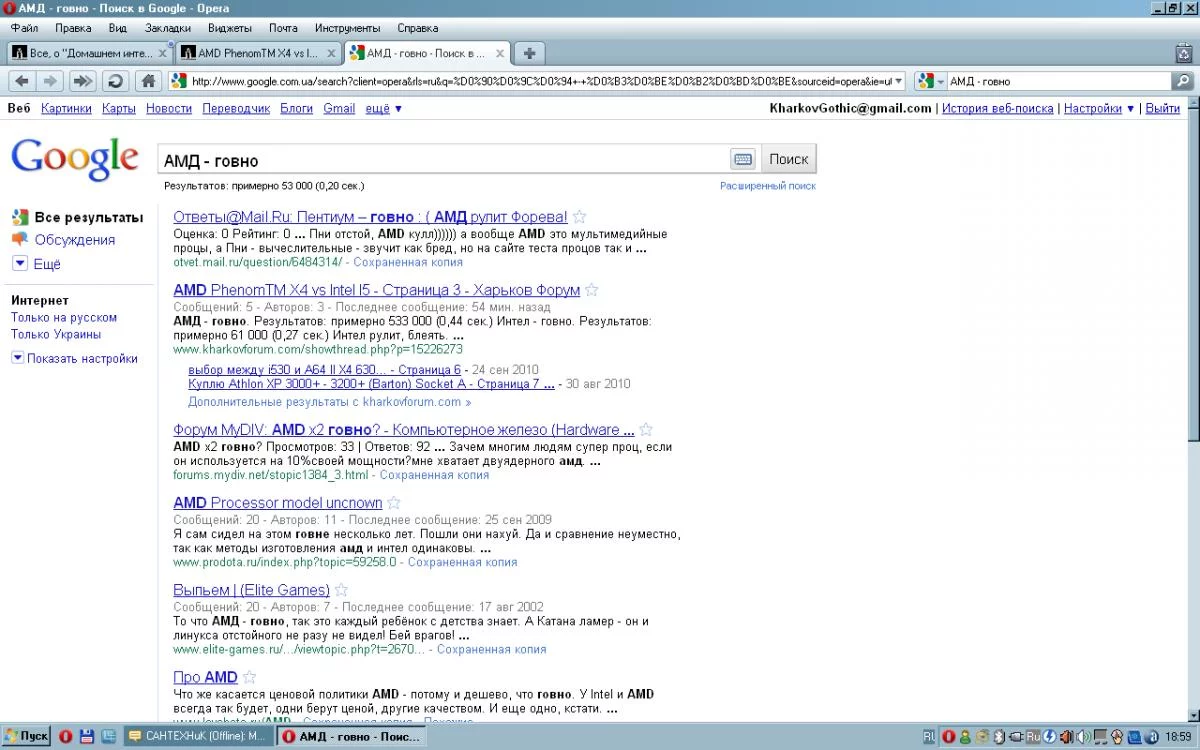Image resolution: width=1200 pixels, height=750 pixels.
Task: Open the closed tabs trash icon
Action: [x=1183, y=53]
